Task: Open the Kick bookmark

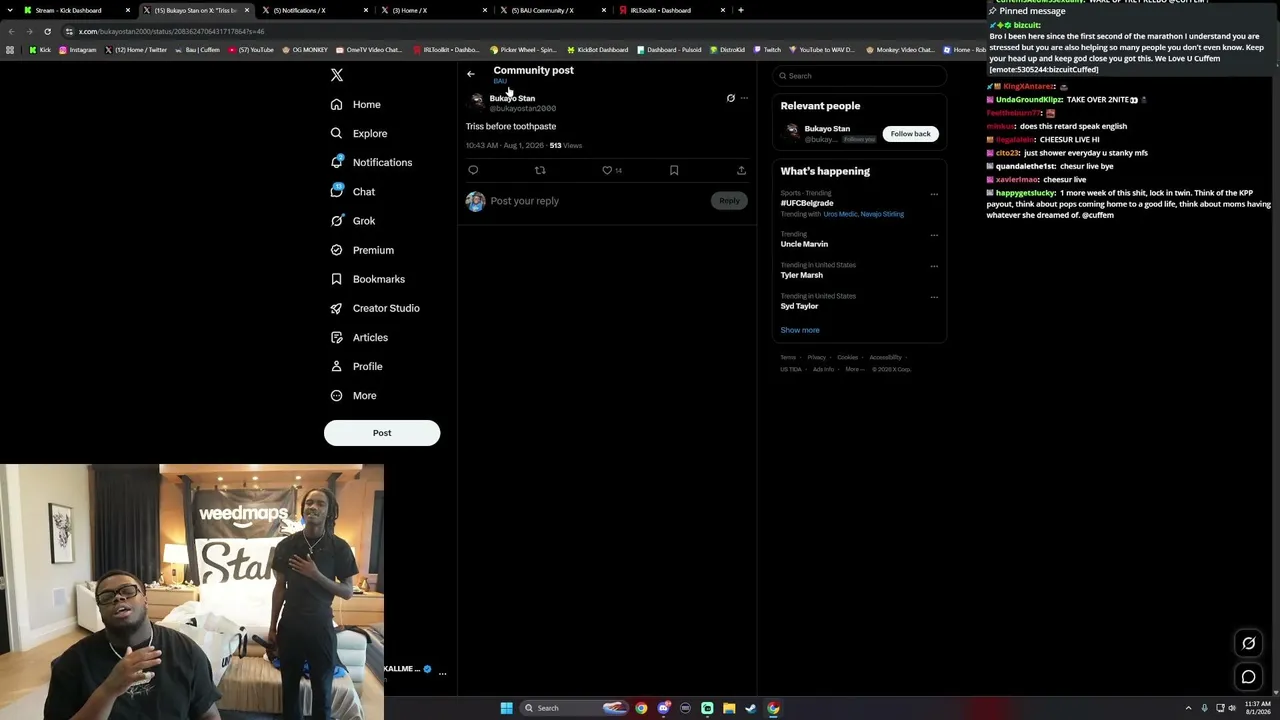Action: 40,49
